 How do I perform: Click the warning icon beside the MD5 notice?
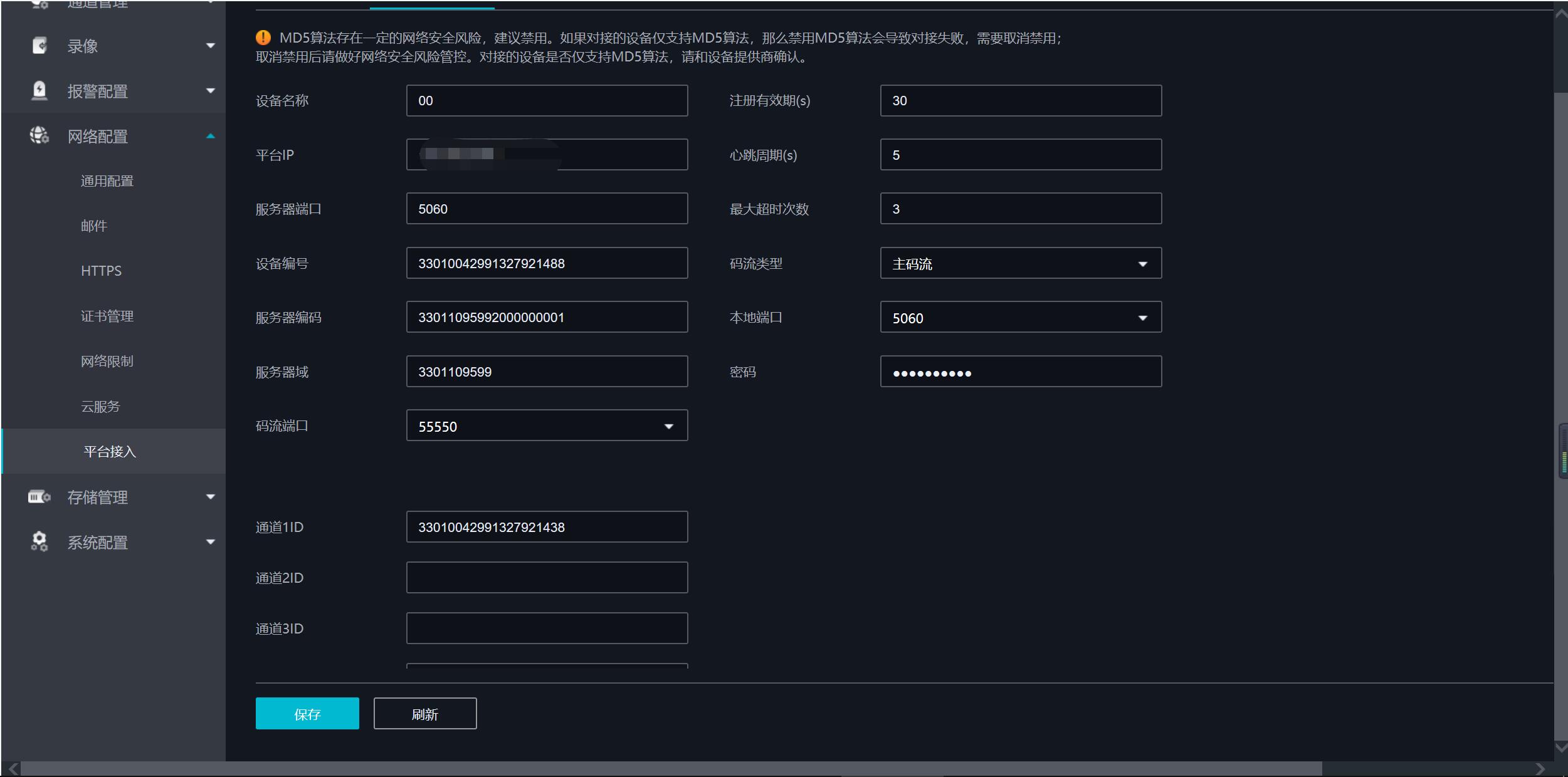click(263, 36)
